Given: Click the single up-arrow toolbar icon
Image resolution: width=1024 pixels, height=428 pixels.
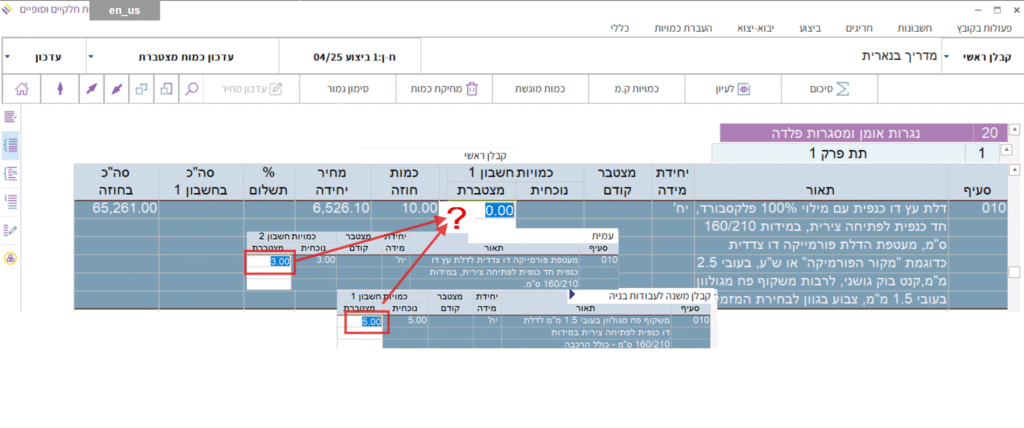Looking at the screenshot, I should 60,88.
